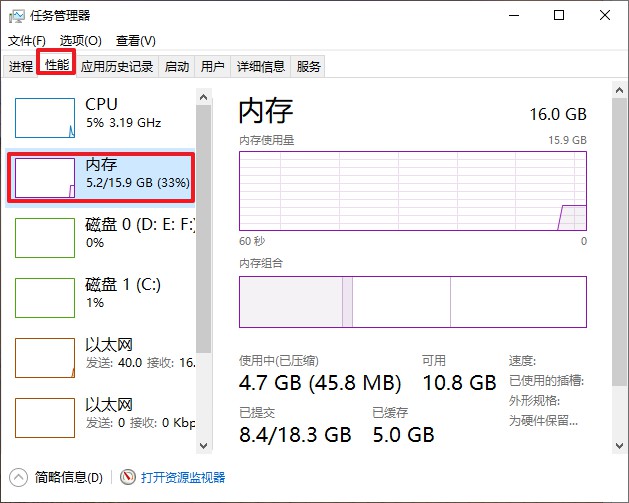Image resolution: width=629 pixels, height=503 pixels.
Task: Select the 内存 memory graph thumbnail
Action: [45, 178]
